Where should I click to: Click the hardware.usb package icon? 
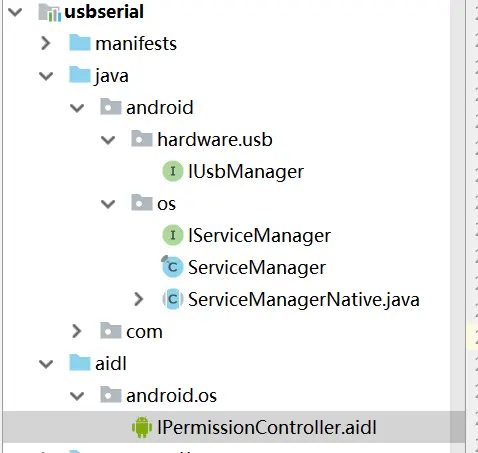(x=142, y=138)
